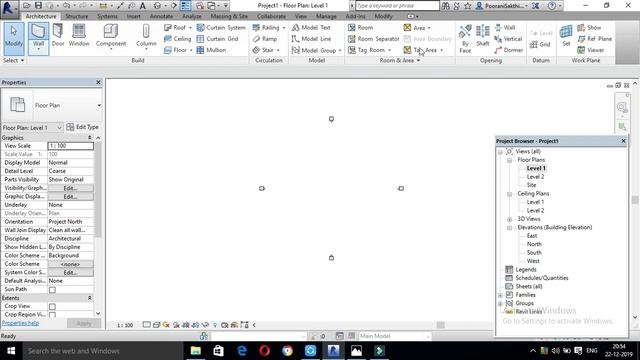
Task: Open File Explorer from taskbar
Action: click(x=196, y=351)
